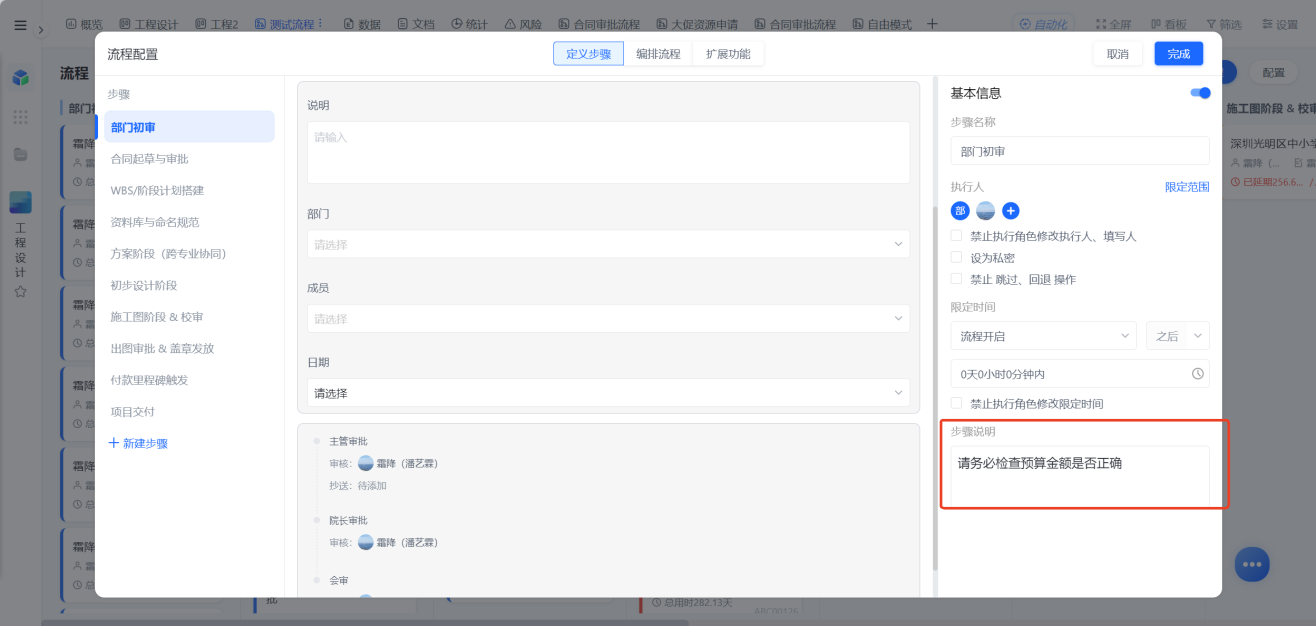
Task: Edit the 步骤名称 input field
Action: 1080,151
